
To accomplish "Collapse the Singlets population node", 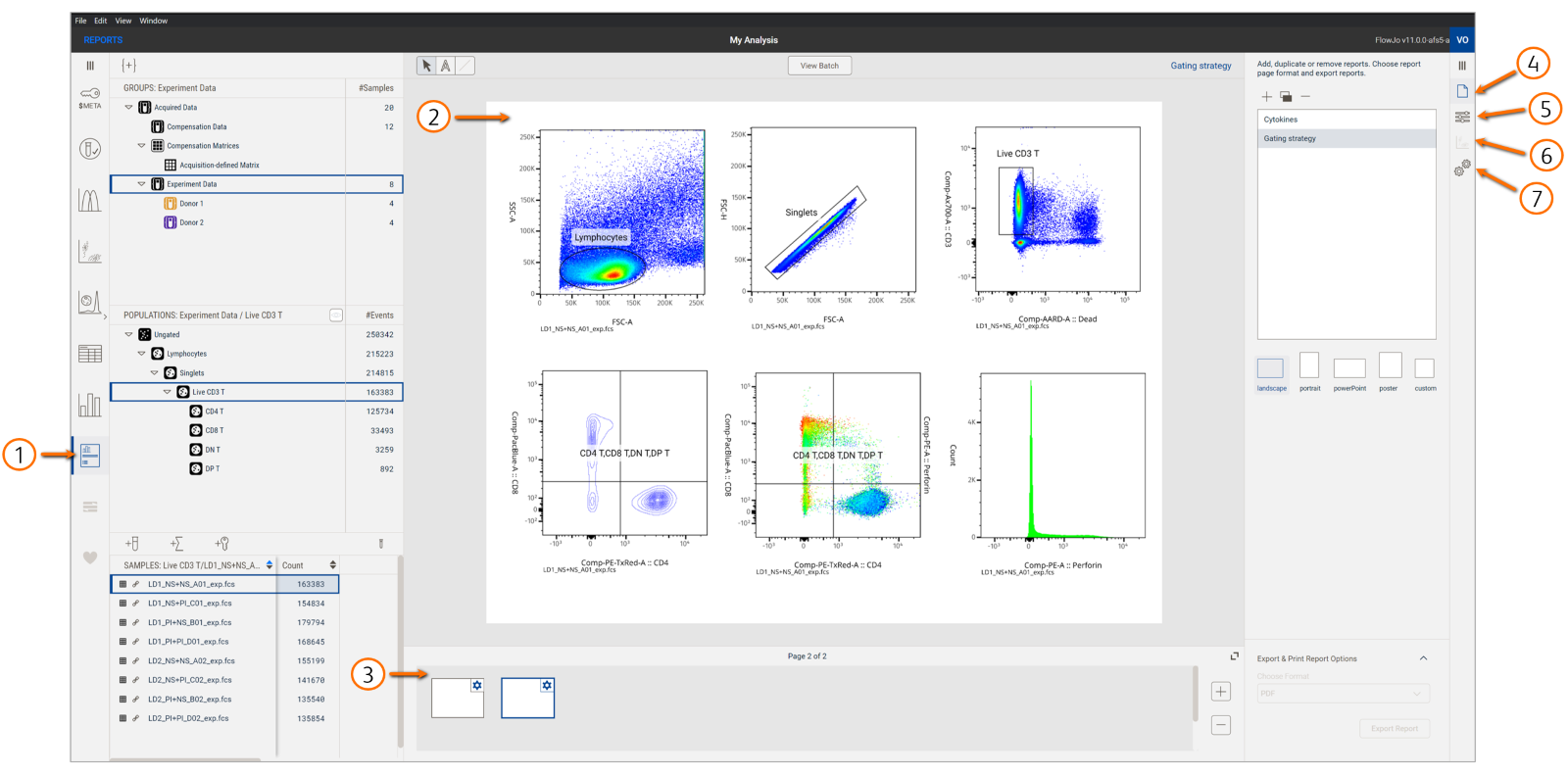I will pos(154,373).
